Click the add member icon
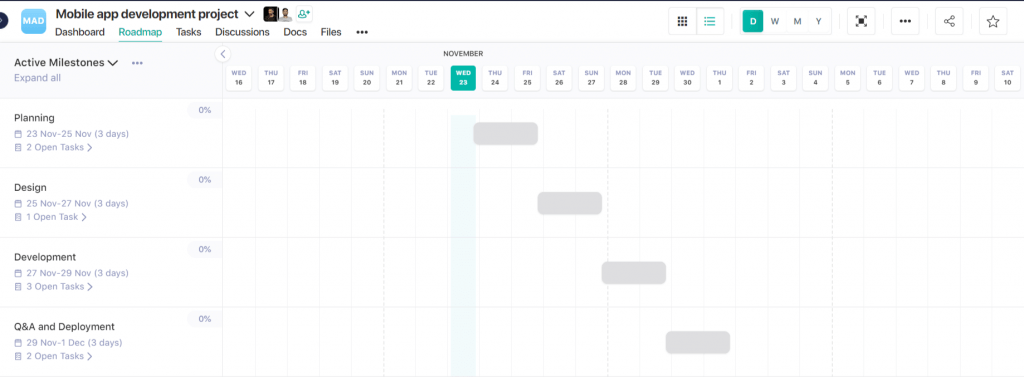Screen dimensions: 1024x377 coord(304,14)
